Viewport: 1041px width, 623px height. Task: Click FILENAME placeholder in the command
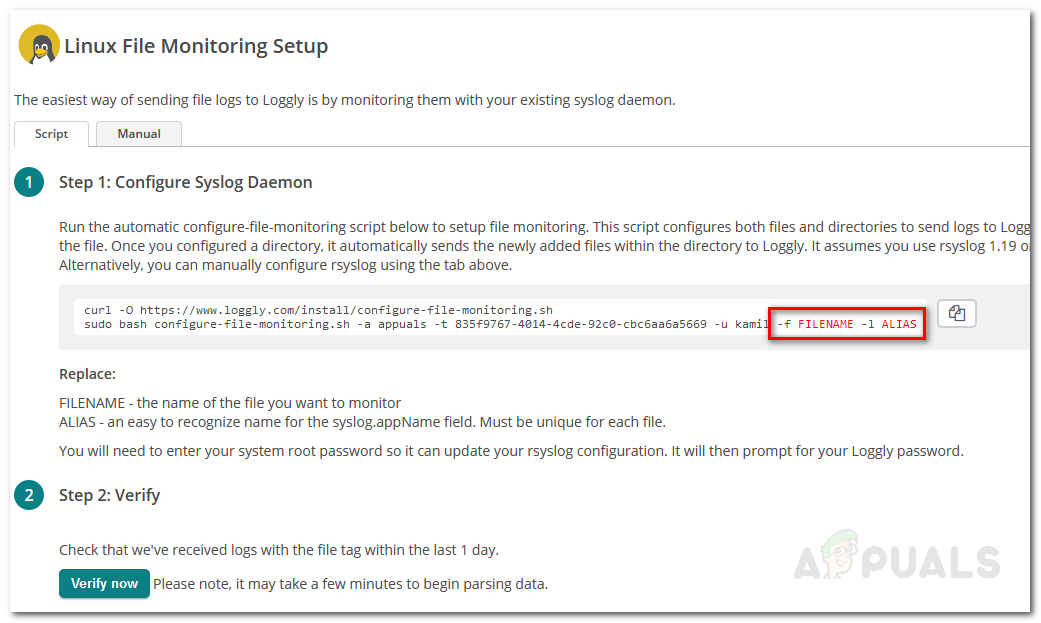tap(825, 324)
